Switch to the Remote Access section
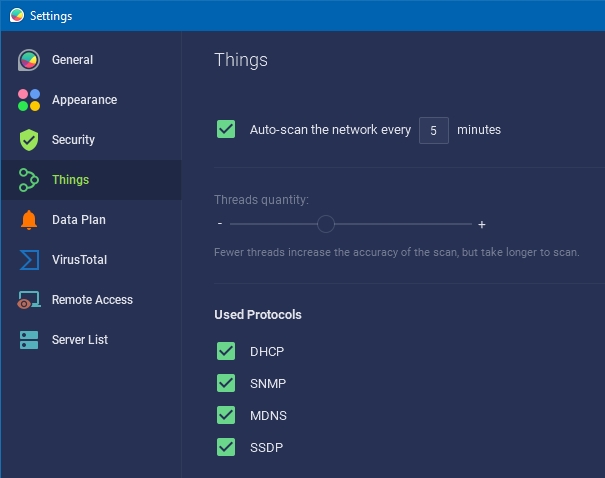The image size is (605, 478). [x=92, y=300]
